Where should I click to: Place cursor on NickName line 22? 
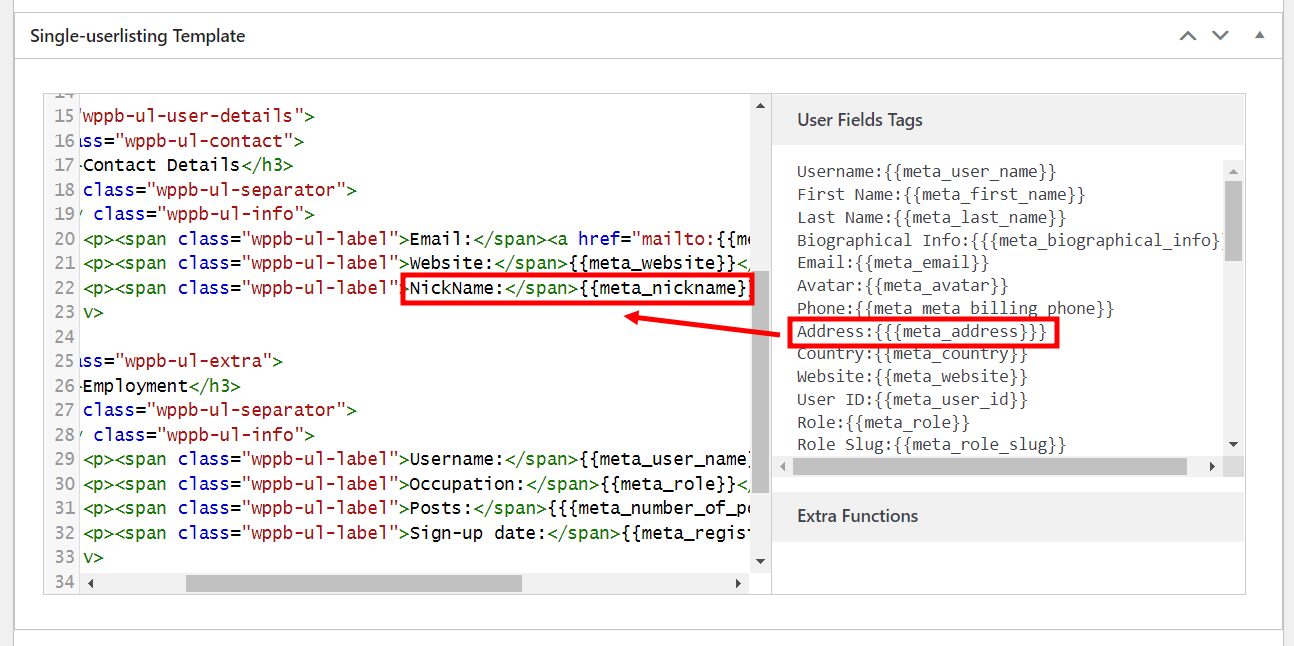click(575, 289)
